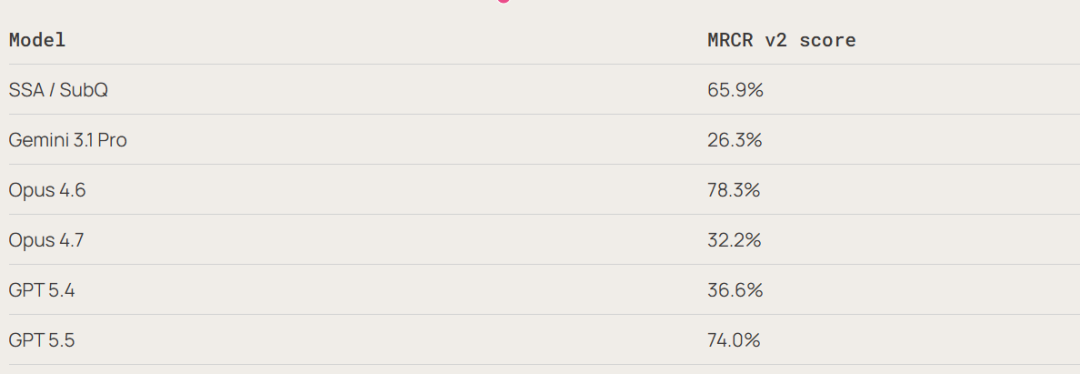
Task: Select the Opus 4.6 model name
Action: click(48, 190)
